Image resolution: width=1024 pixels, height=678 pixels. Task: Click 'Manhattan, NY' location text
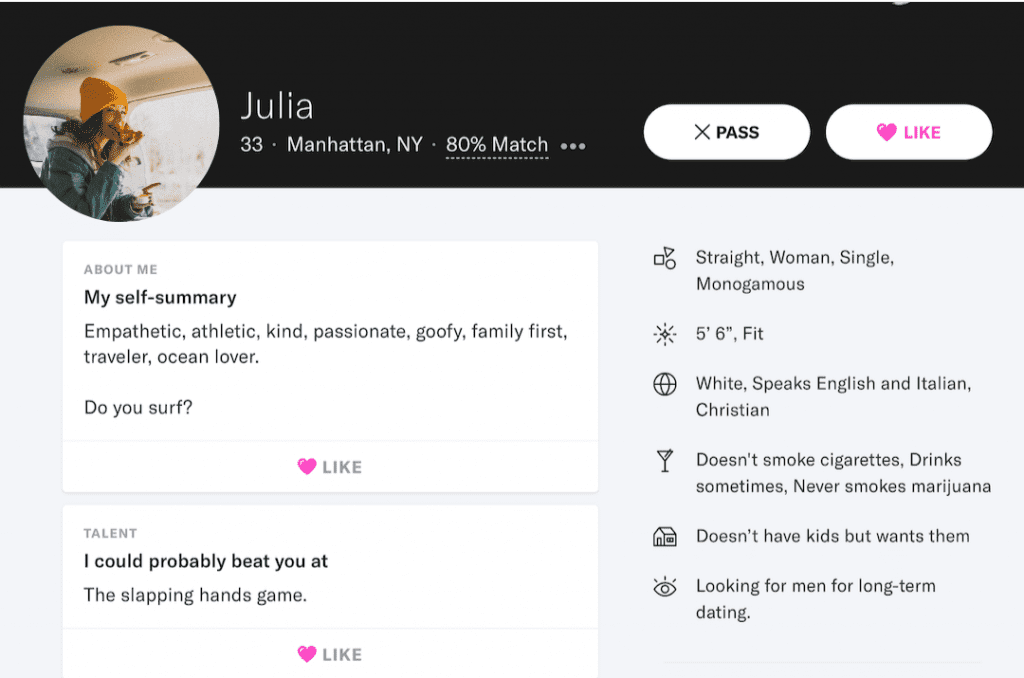point(355,145)
